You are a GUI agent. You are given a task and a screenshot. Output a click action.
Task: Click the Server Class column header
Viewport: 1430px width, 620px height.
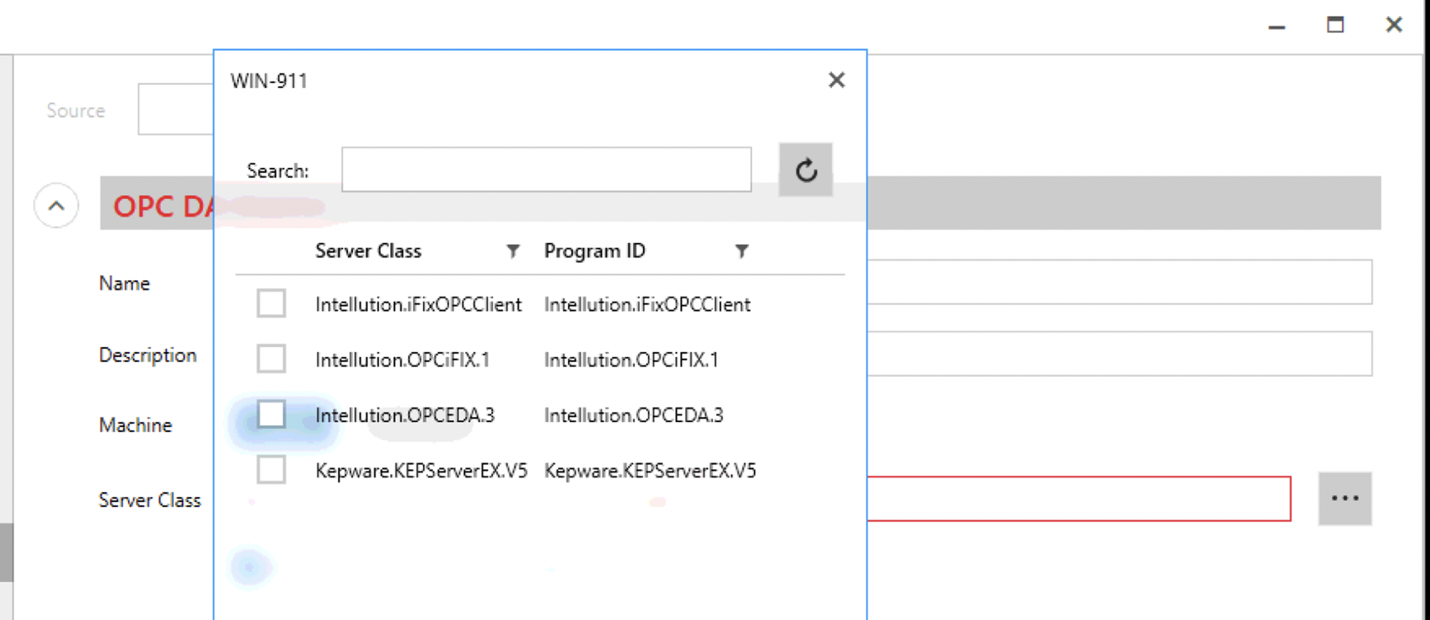coord(368,251)
